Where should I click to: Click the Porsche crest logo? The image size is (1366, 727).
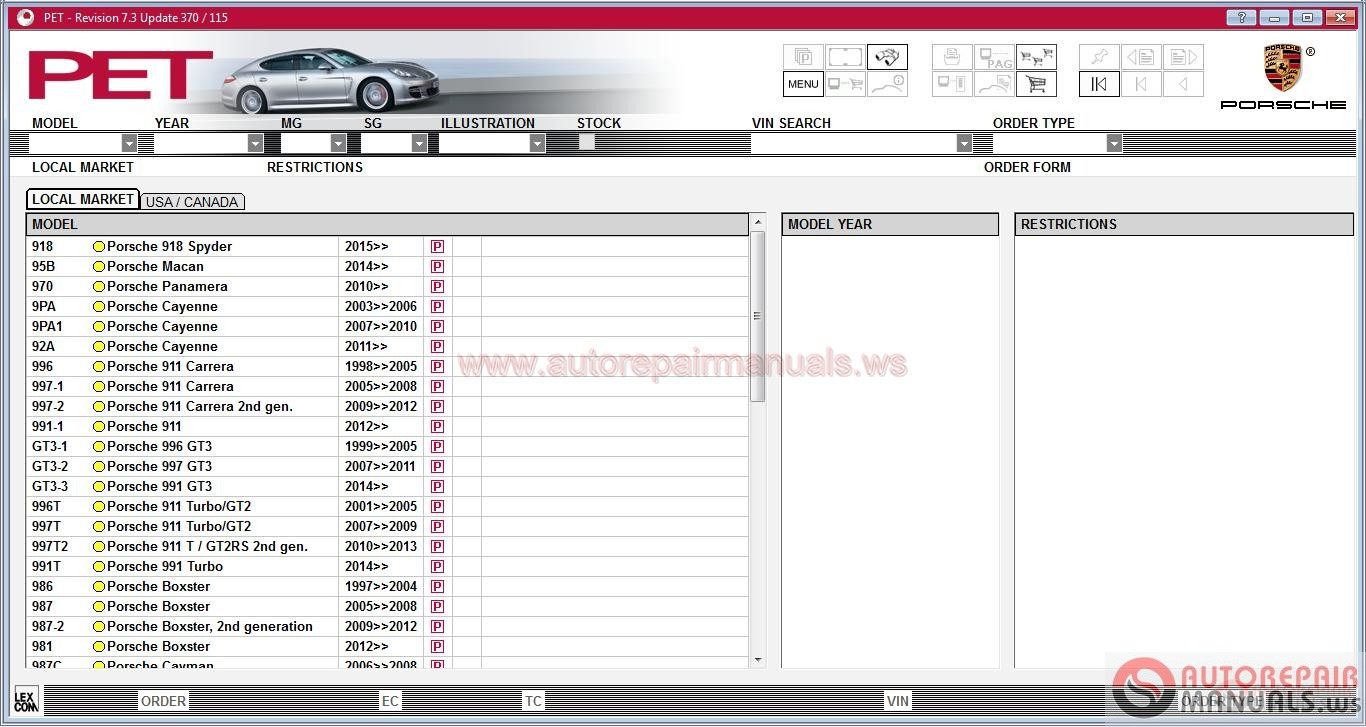coord(1283,68)
